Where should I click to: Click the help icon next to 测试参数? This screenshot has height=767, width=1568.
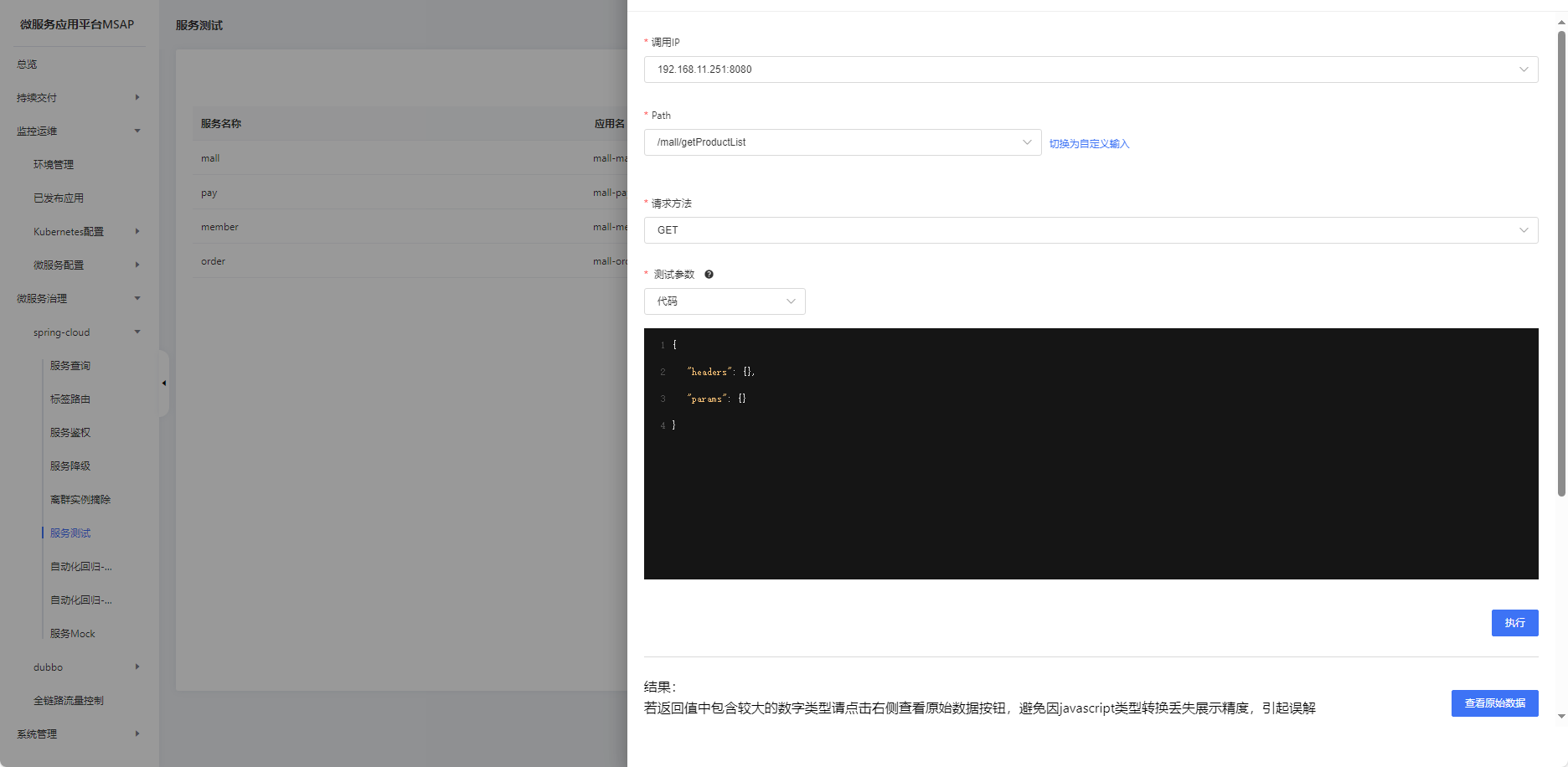[x=709, y=275]
